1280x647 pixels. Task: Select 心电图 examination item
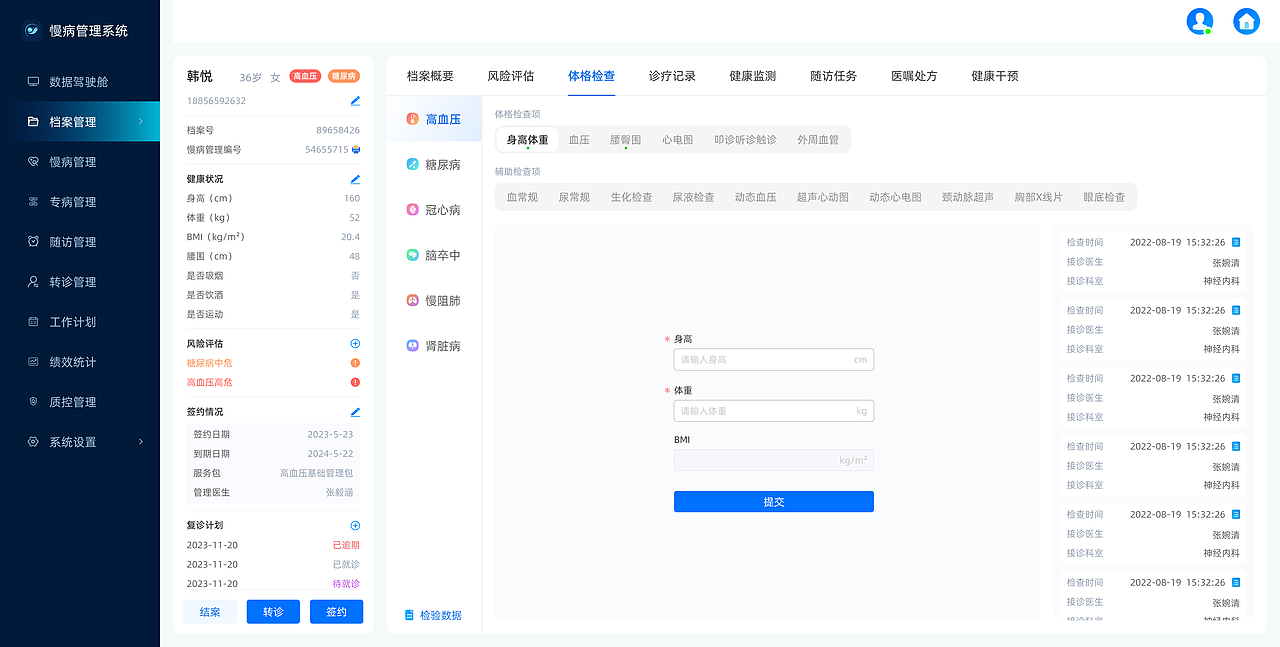[677, 140]
